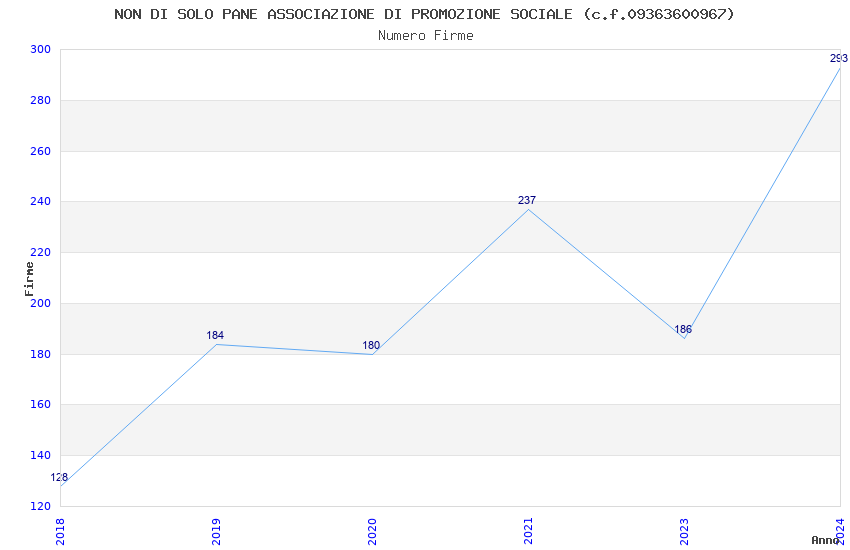Viewport: 850px width, 550px height.
Task: Click y-axis tick value 260
Action: pyautogui.click(x=41, y=151)
